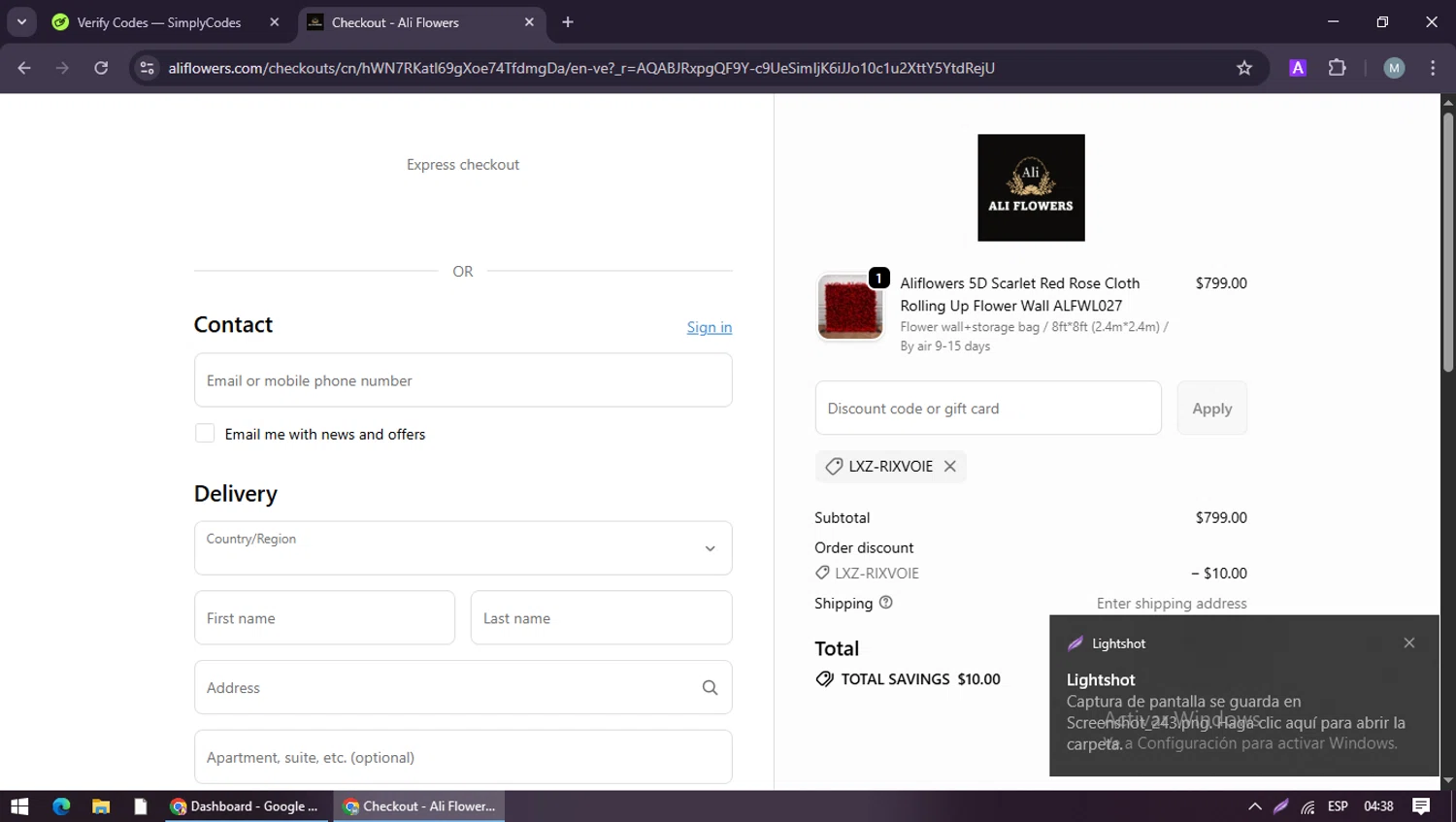This screenshot has width=1456, height=822.
Task: Click the address search magnifier icon
Action: 710,687
